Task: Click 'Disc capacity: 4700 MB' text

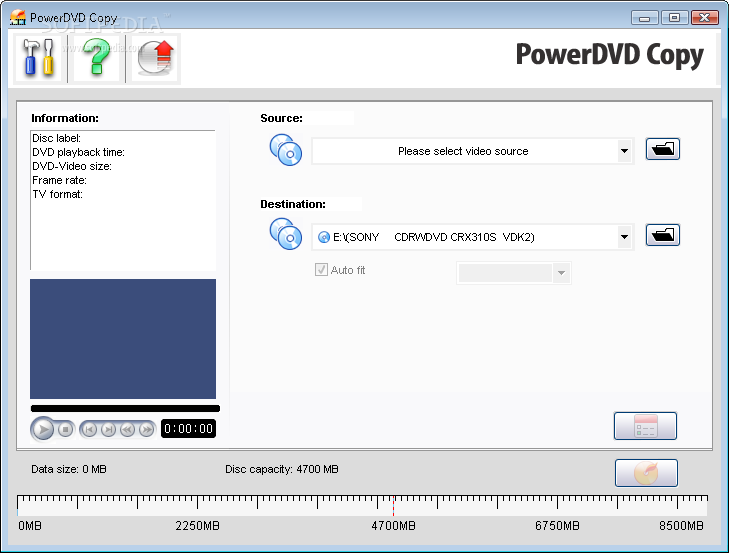Action: click(x=282, y=469)
